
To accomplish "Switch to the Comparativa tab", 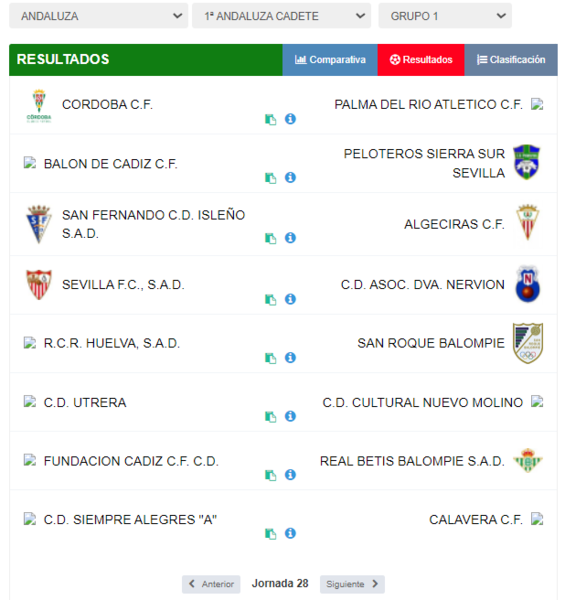I will [x=330, y=60].
